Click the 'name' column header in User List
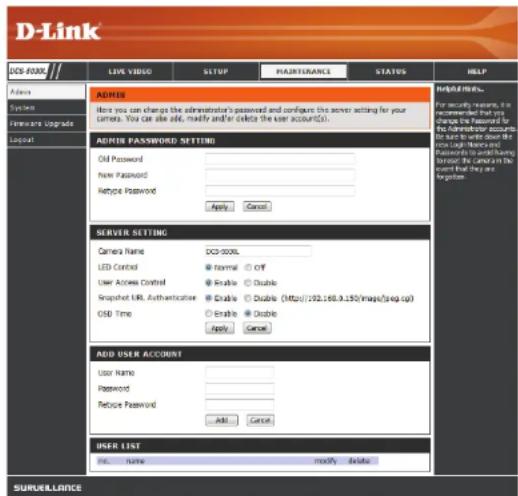 (135, 461)
